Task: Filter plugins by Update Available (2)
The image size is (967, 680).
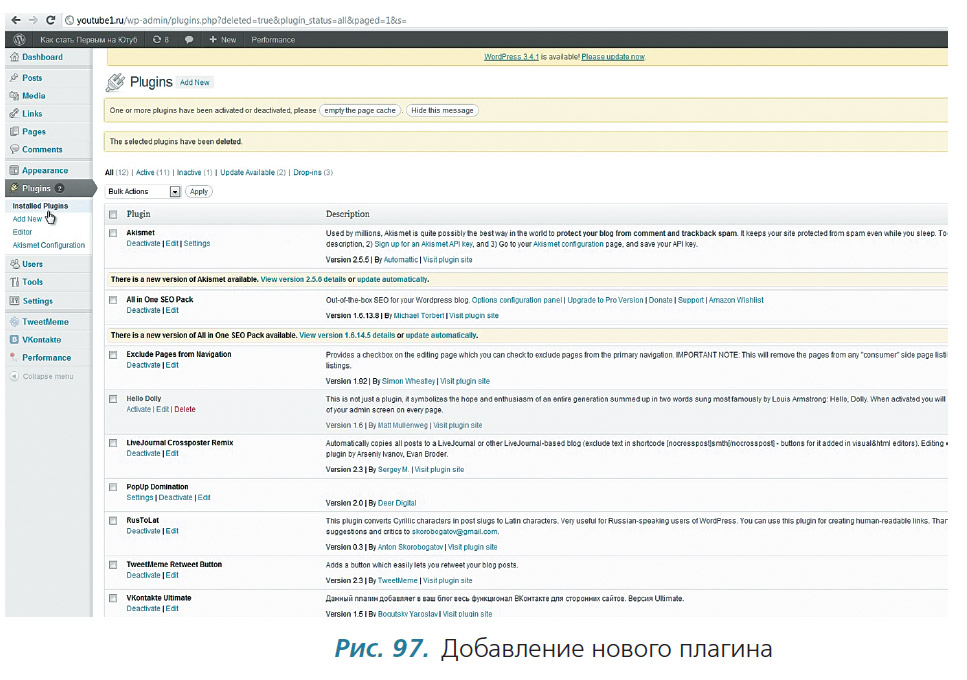Action: (x=253, y=173)
